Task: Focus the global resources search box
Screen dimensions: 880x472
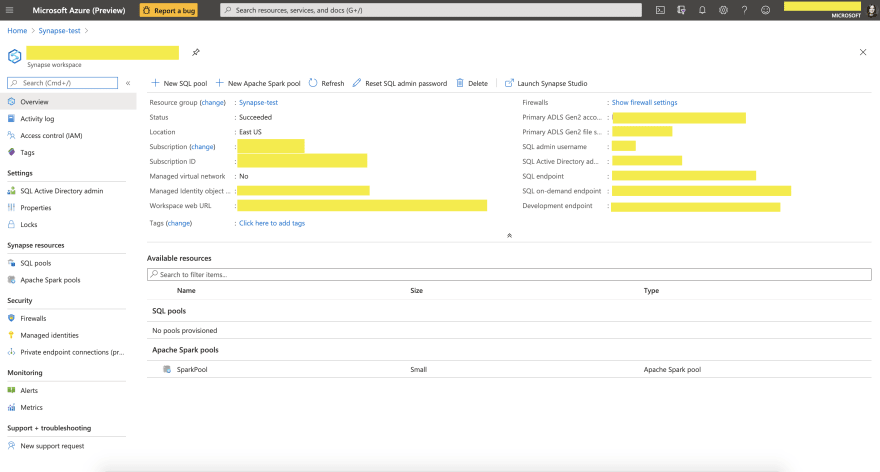Action: pos(430,10)
